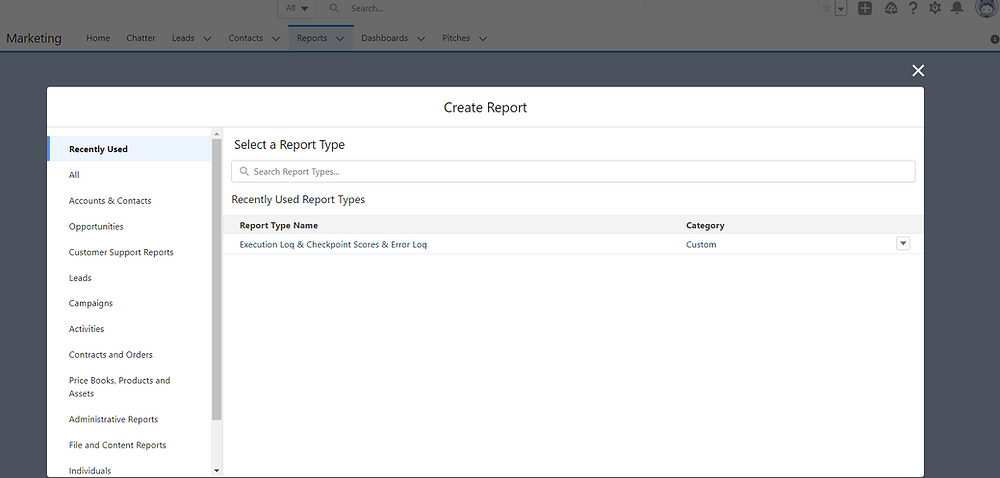
Task: Expand the Leads tab chevron menu
Action: 207,39
